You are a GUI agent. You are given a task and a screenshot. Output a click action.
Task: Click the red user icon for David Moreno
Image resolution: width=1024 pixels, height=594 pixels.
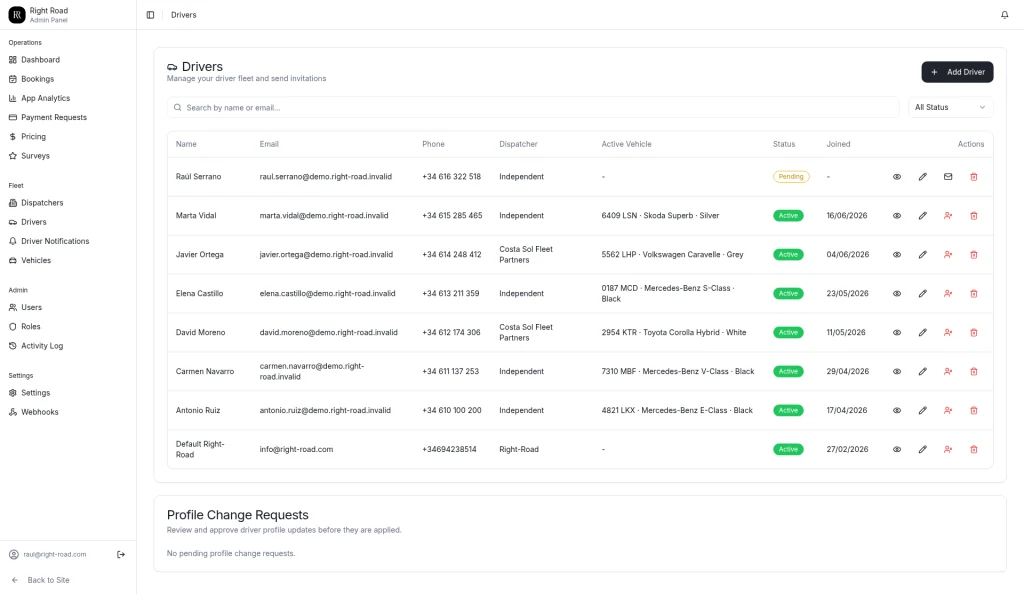tap(948, 332)
